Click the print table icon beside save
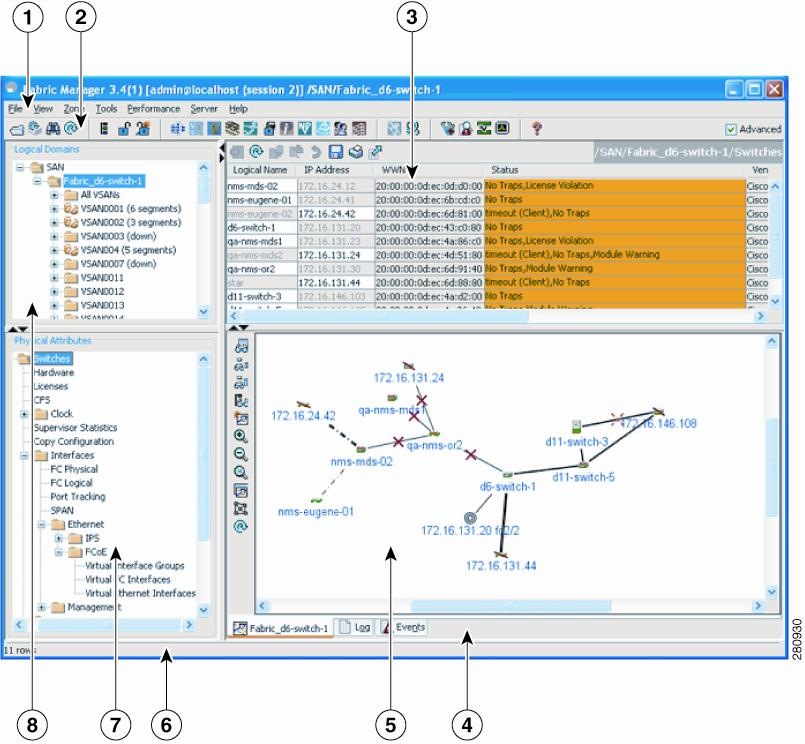The image size is (805, 744). (356, 152)
